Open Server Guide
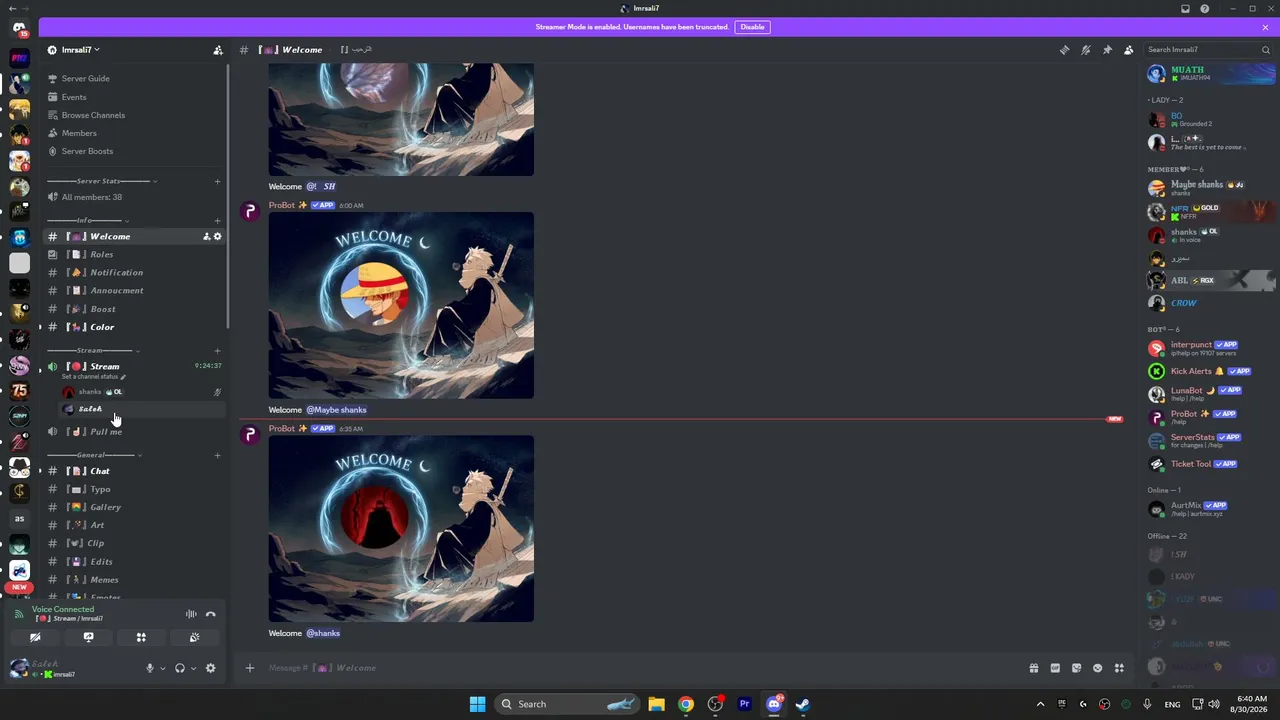Viewport: 1280px width, 720px height. 85,79
